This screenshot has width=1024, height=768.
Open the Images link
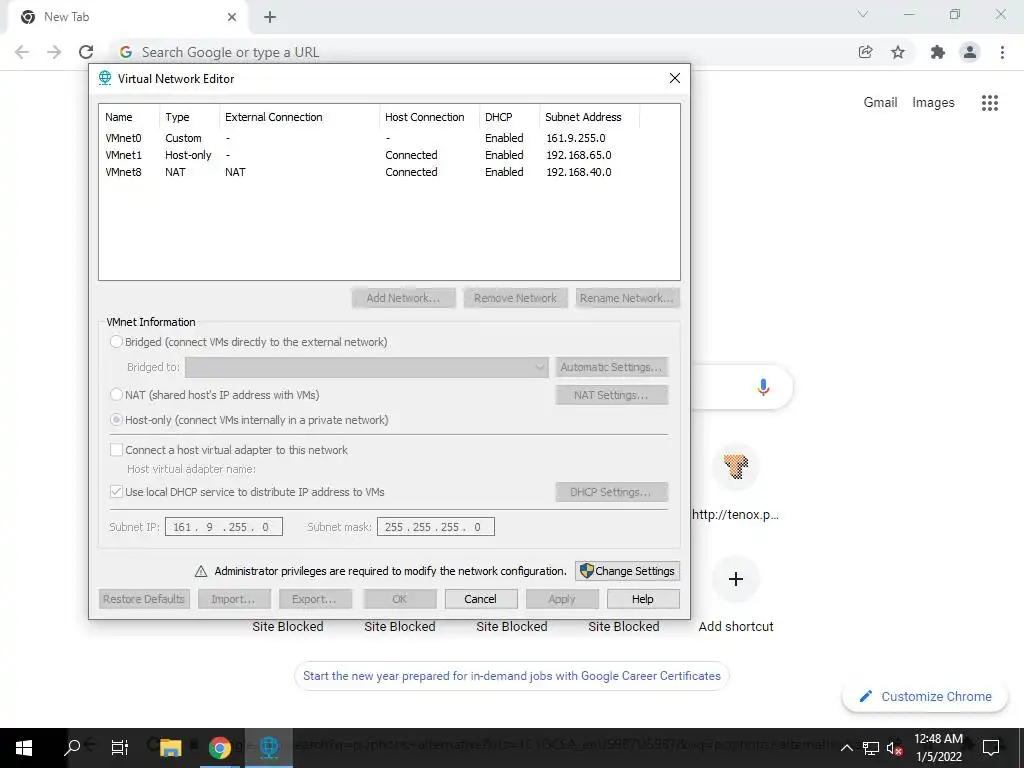pos(933,103)
